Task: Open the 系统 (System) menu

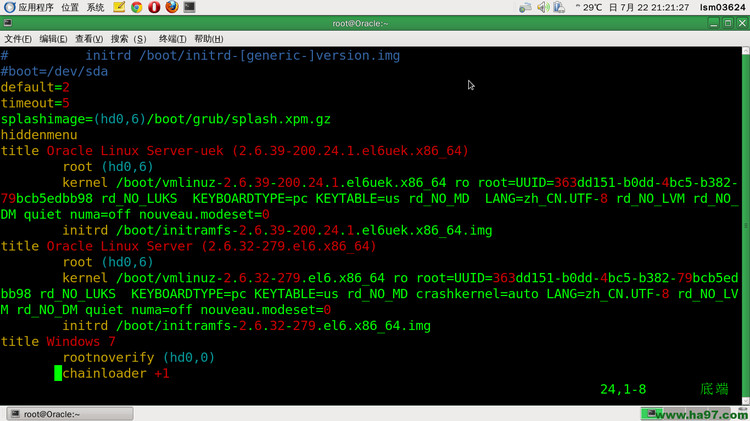Action: [96, 7]
